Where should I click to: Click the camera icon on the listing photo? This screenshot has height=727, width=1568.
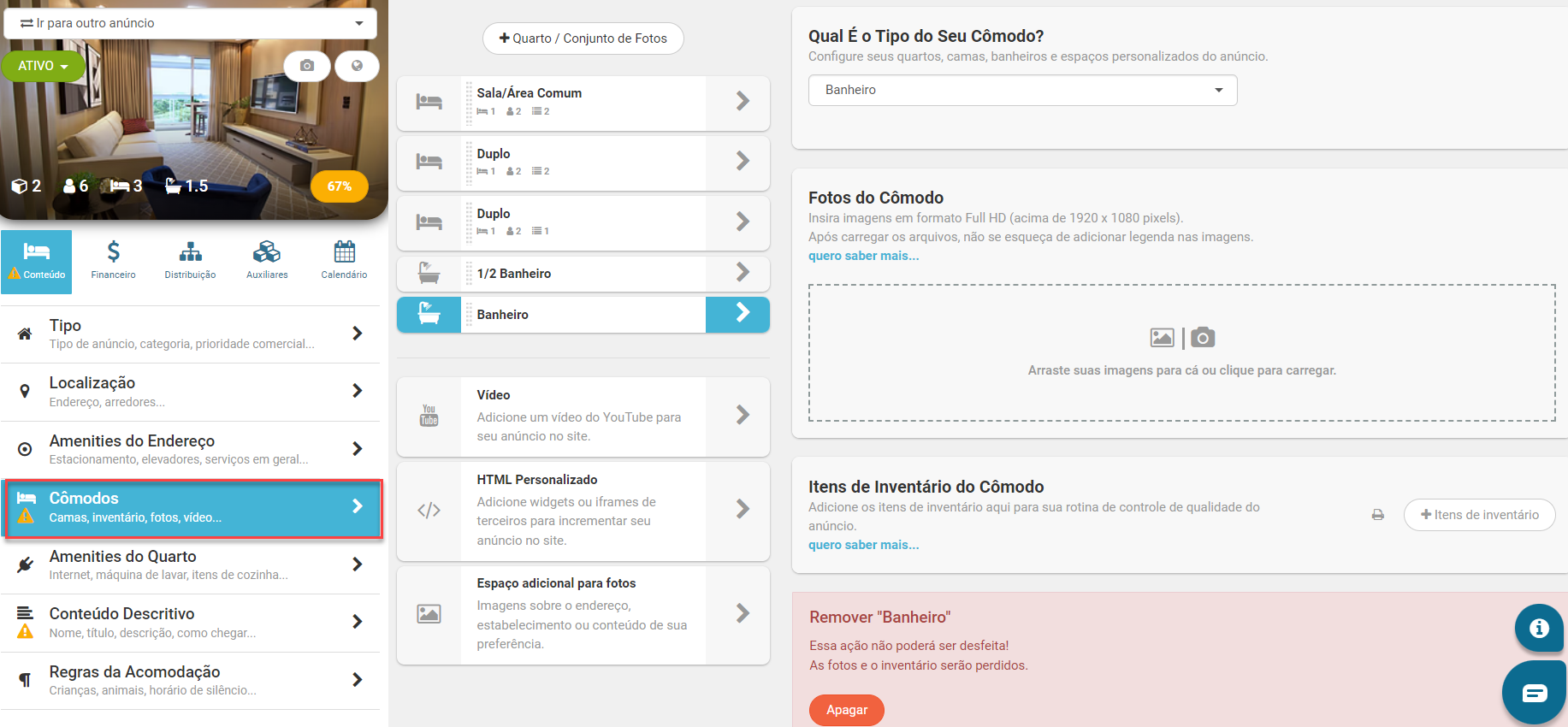(307, 66)
